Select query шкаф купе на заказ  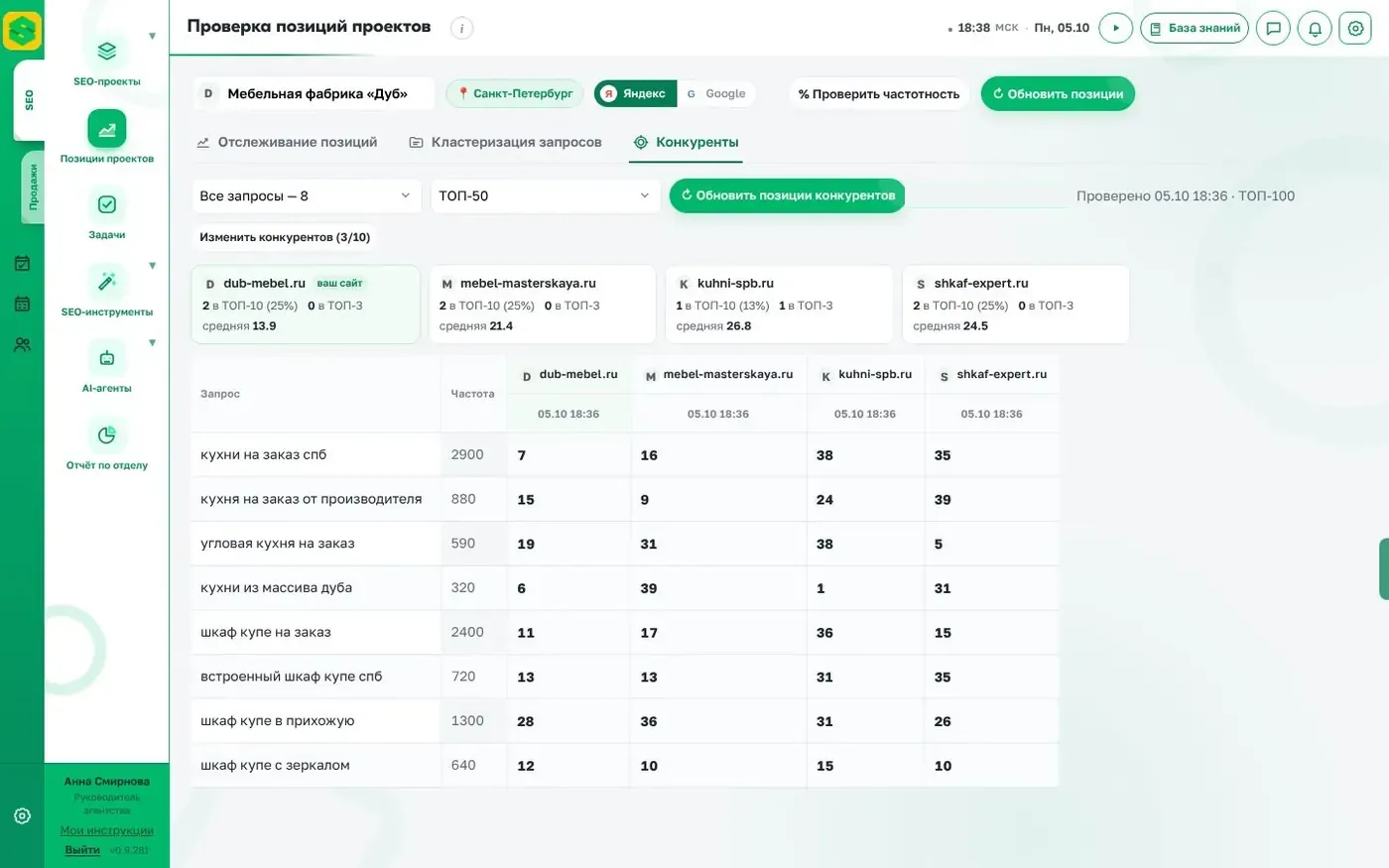point(265,632)
